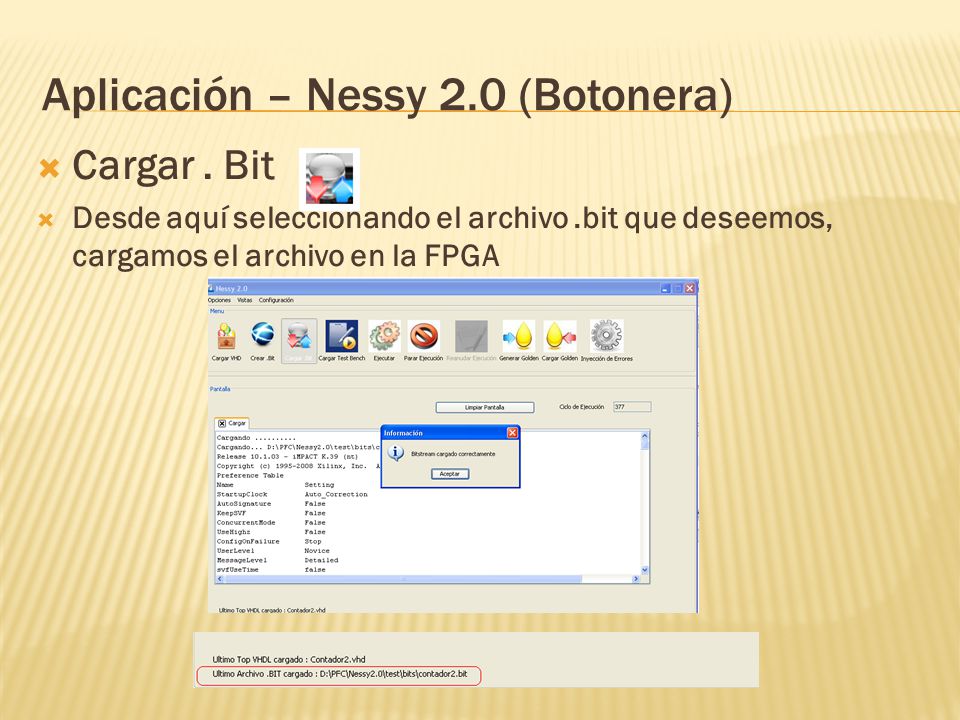Image resolution: width=960 pixels, height=720 pixels.
Task: Click the 'svfUseTime' log row
Action: point(271,570)
